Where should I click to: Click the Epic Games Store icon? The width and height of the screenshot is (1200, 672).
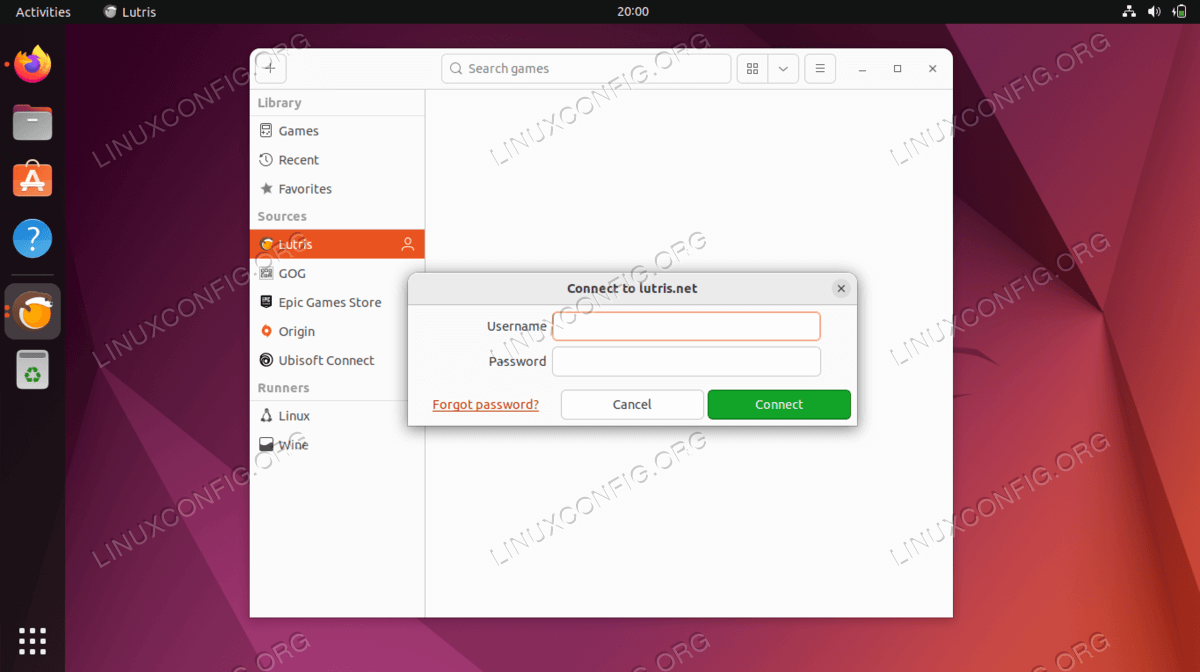(266, 302)
